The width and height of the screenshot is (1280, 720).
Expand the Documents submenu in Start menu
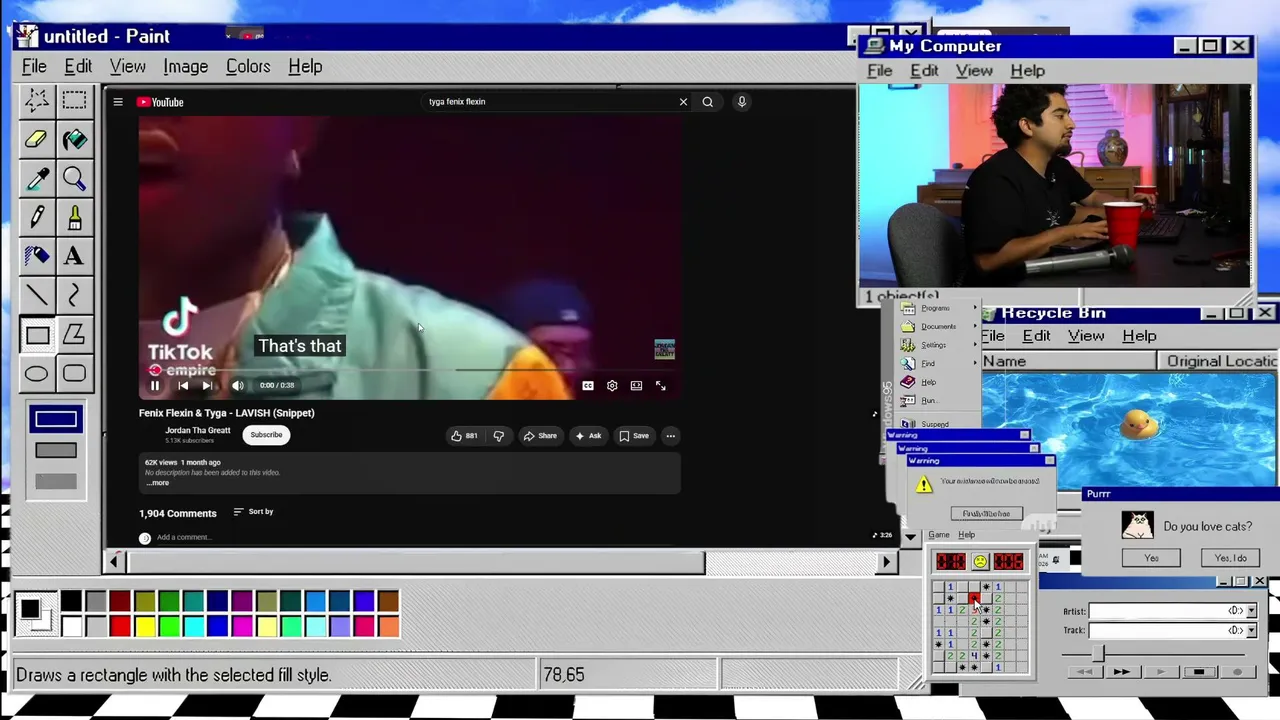click(938, 327)
